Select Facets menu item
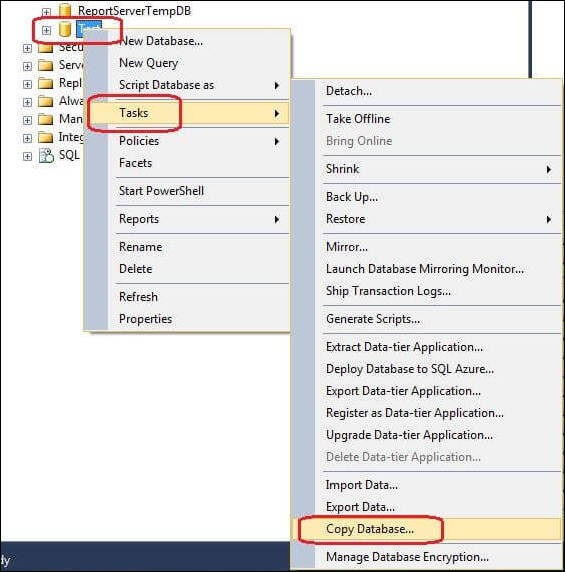The image size is (565, 572). coord(187,163)
